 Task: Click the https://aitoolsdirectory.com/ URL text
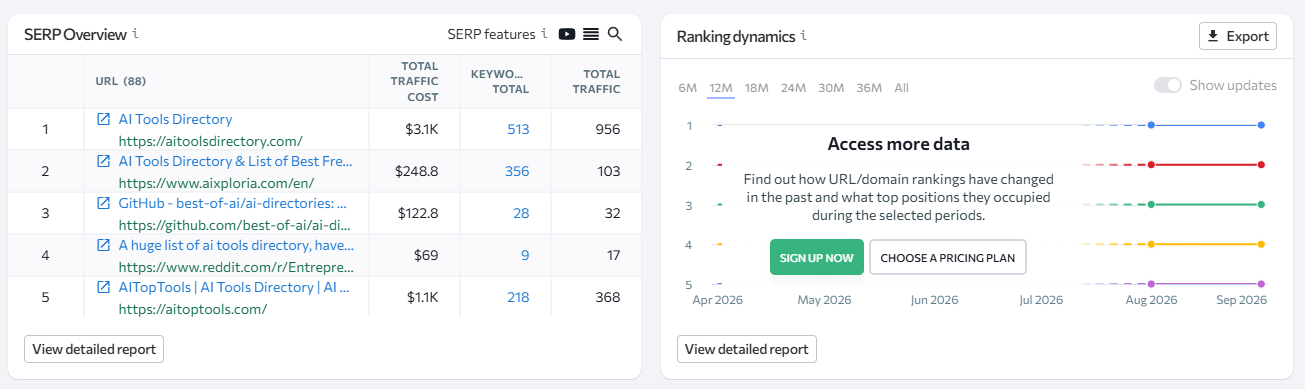210,141
